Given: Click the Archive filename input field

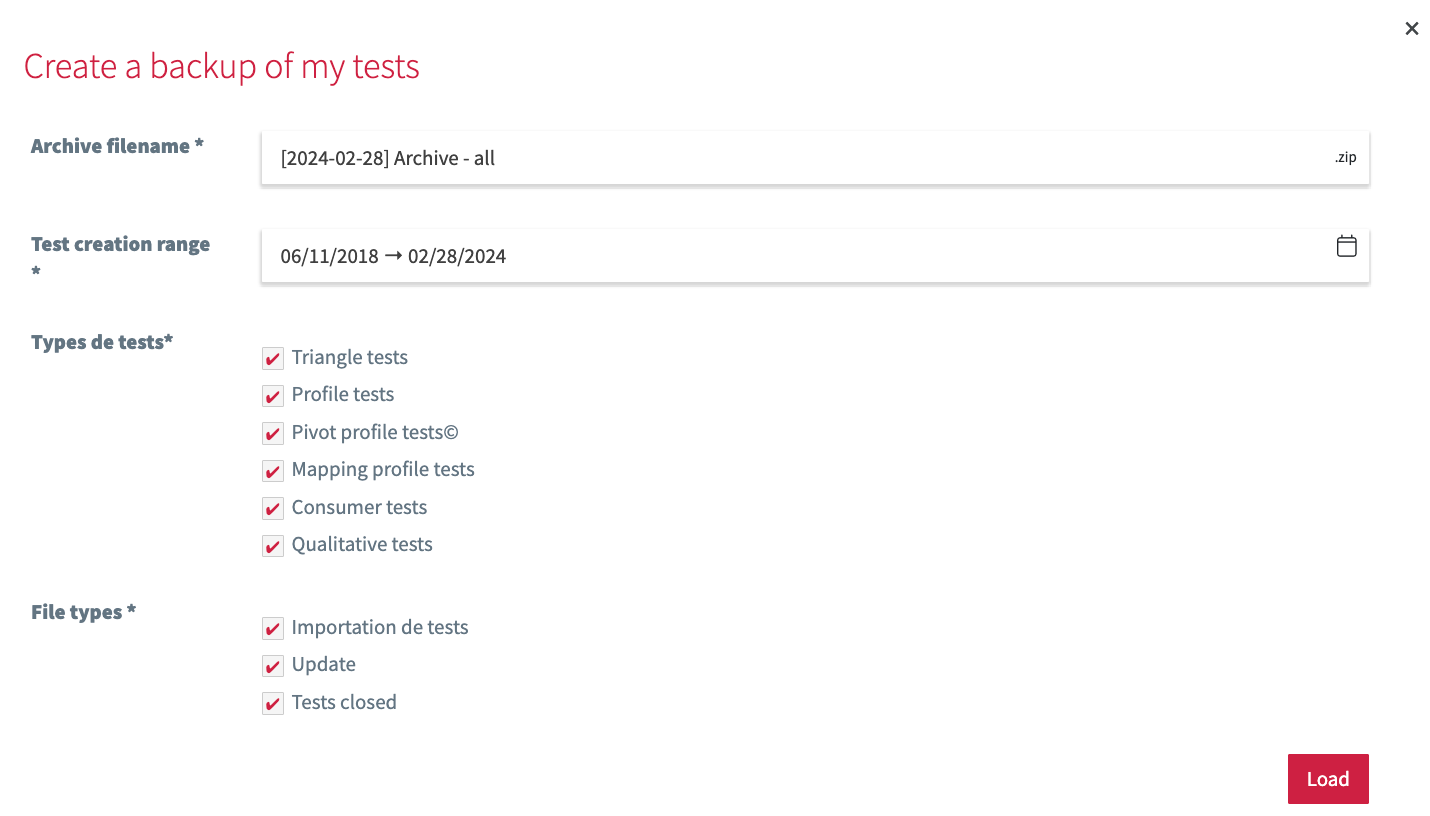Looking at the screenshot, I should 700,157.
